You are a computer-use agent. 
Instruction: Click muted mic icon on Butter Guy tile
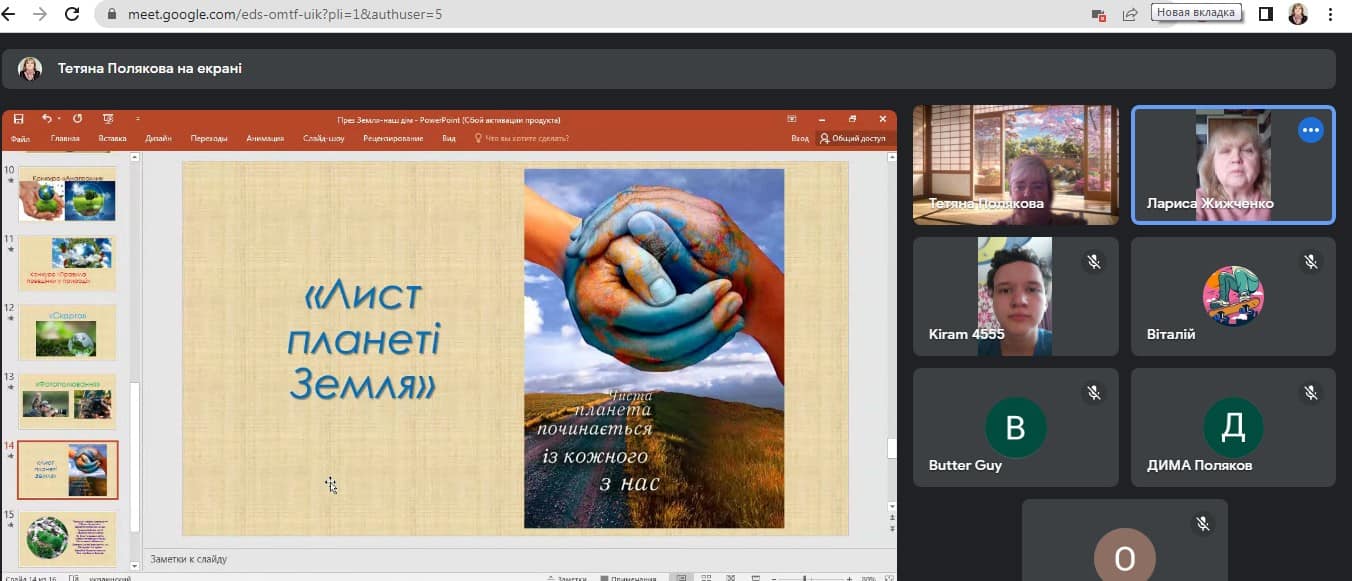coord(1094,393)
